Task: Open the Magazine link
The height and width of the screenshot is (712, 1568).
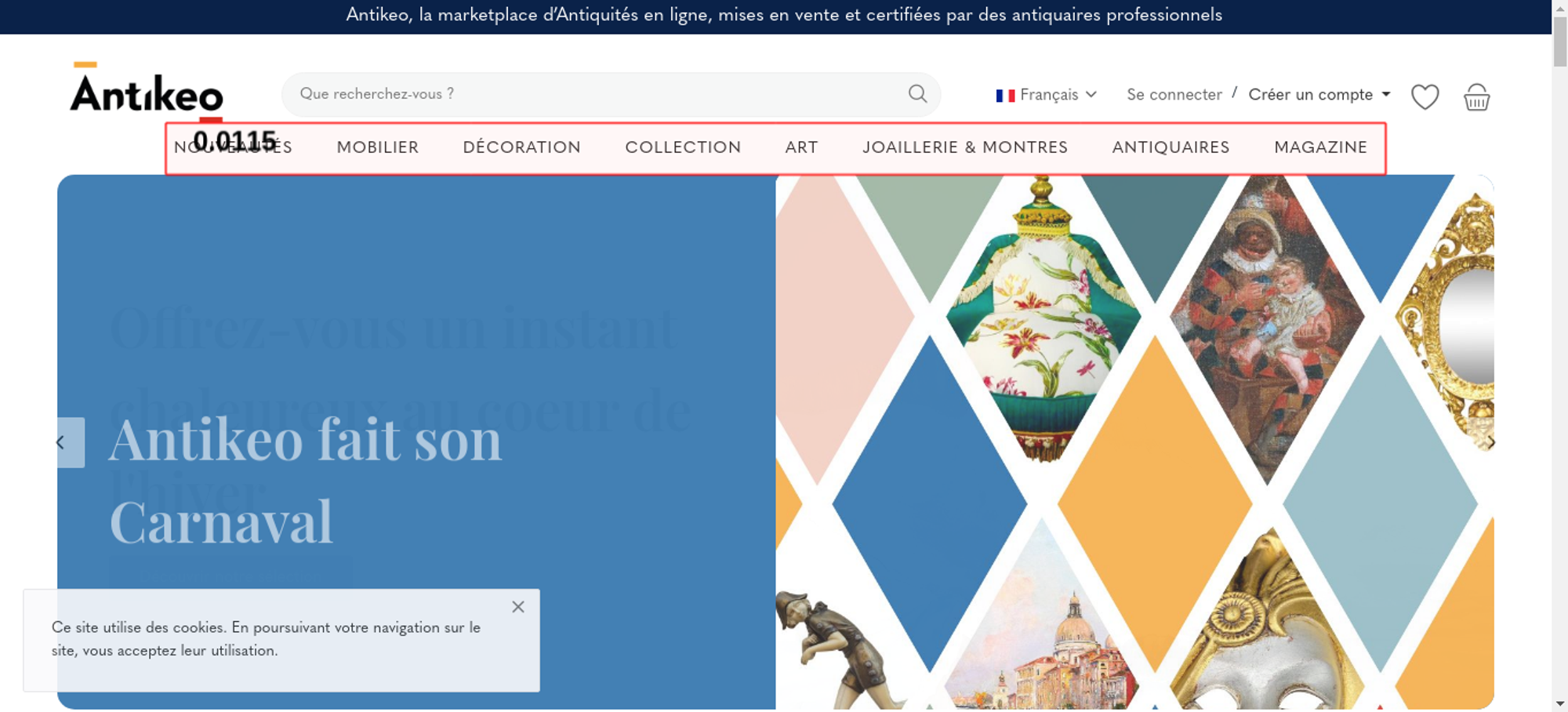Action: 1320,147
